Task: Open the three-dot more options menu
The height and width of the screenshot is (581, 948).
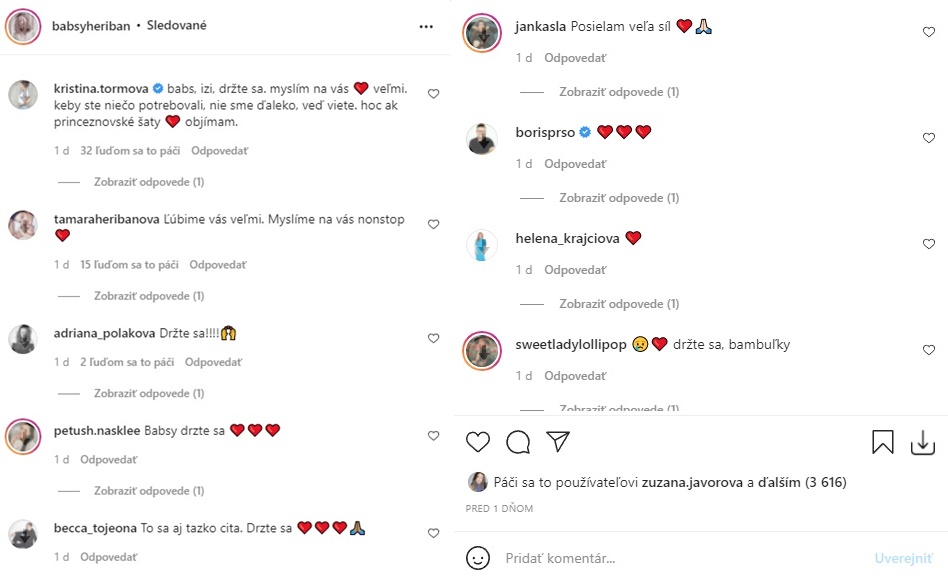Action: [x=427, y=26]
